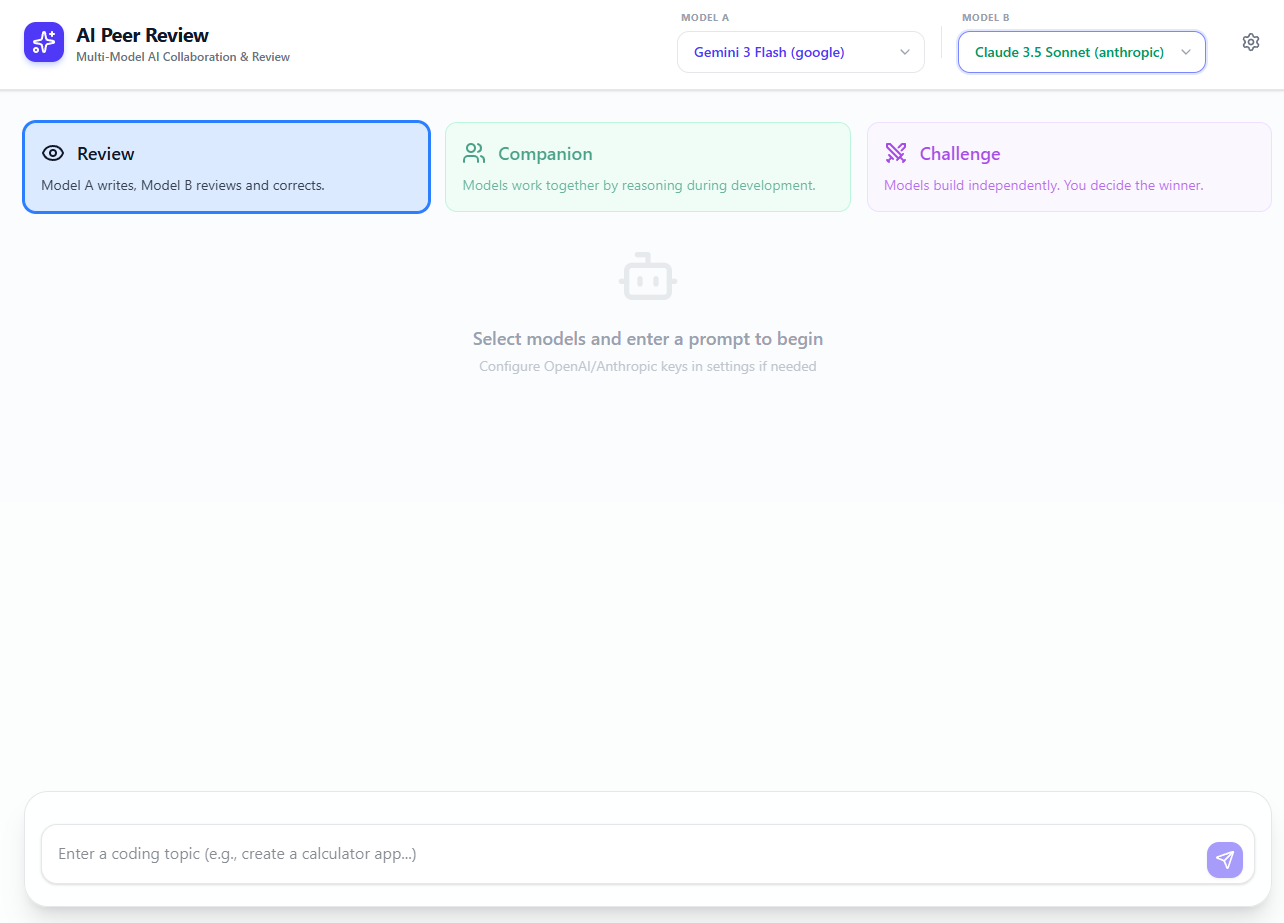Click the Challenge mode card

point(1069,165)
